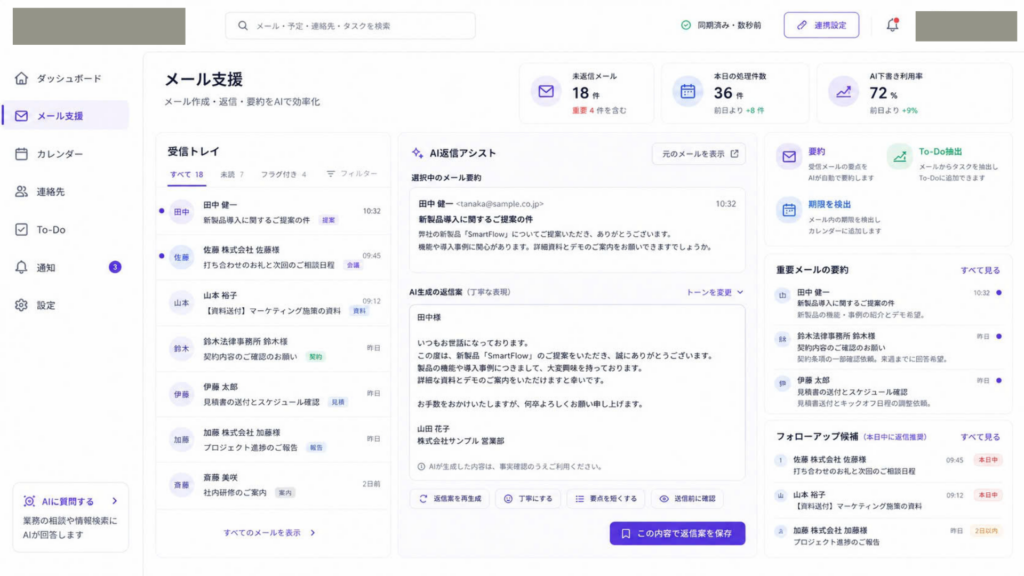Click the To-Do抽出 feature title
Image resolution: width=1024 pixels, height=576 pixels.
[x=940, y=152]
